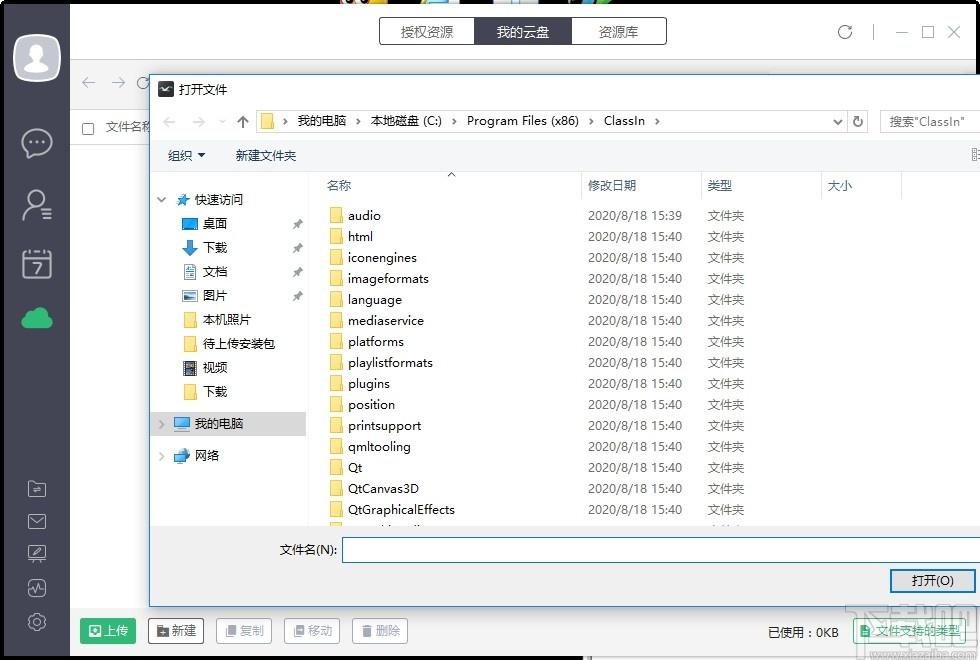Viewport: 980px width, 660px height.
Task: Go back in ClassIn cloud disk navigation
Action: [89, 82]
